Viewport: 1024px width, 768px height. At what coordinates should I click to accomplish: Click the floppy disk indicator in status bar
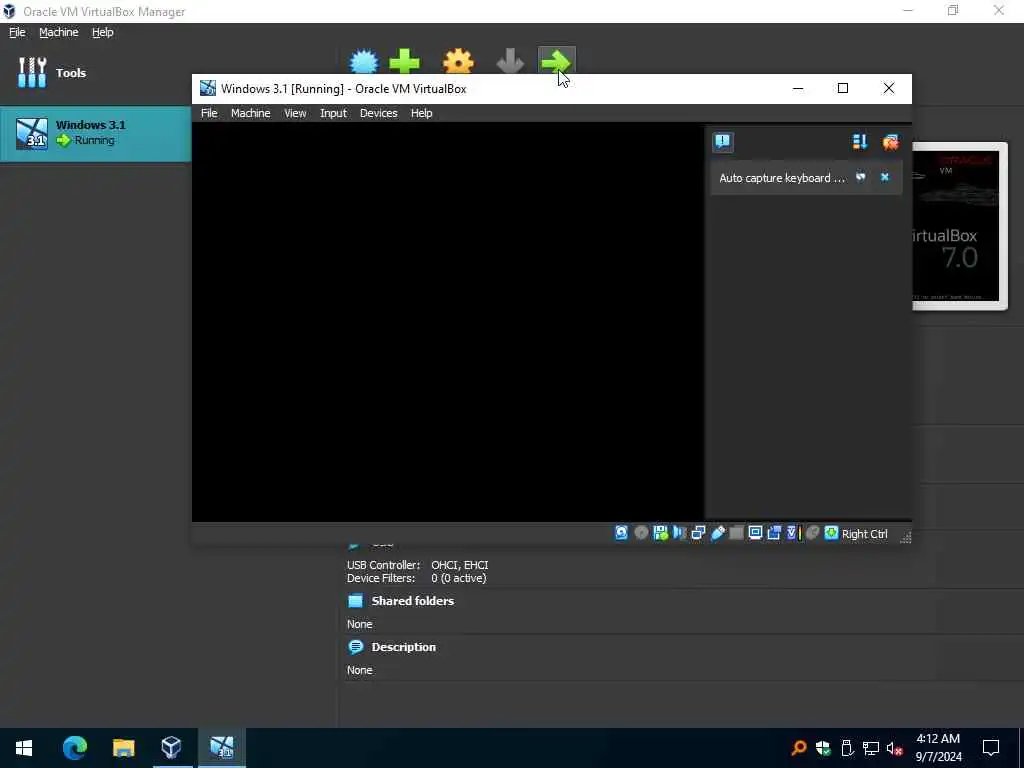tap(660, 533)
